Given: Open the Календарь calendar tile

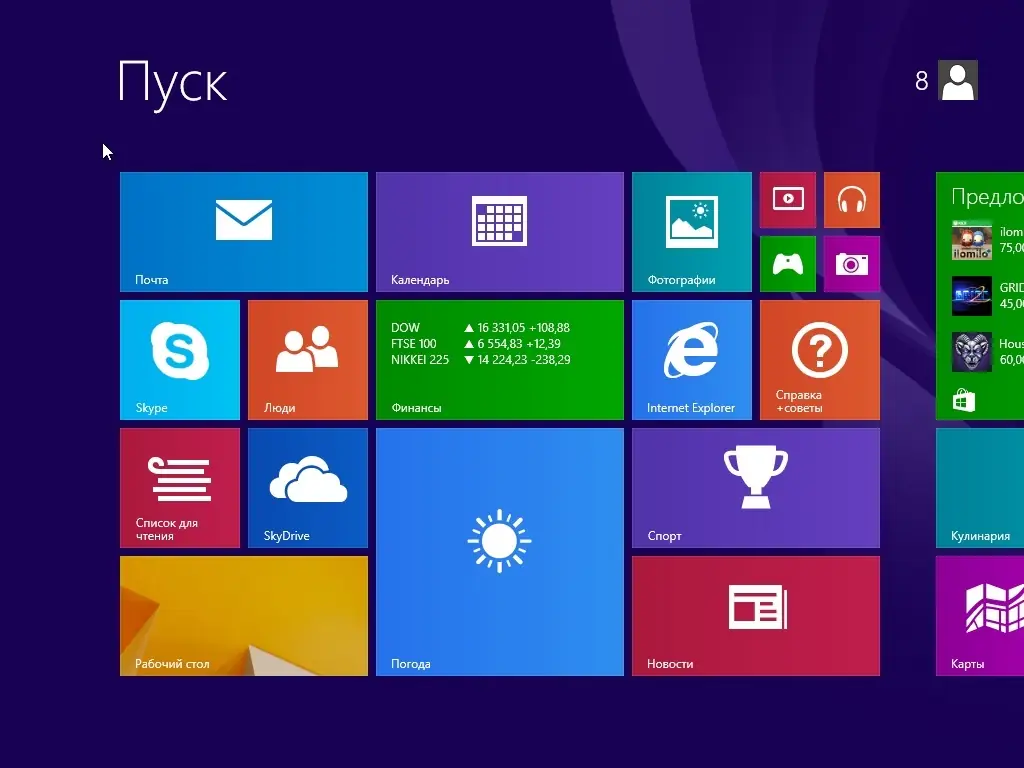Looking at the screenshot, I should [x=500, y=232].
